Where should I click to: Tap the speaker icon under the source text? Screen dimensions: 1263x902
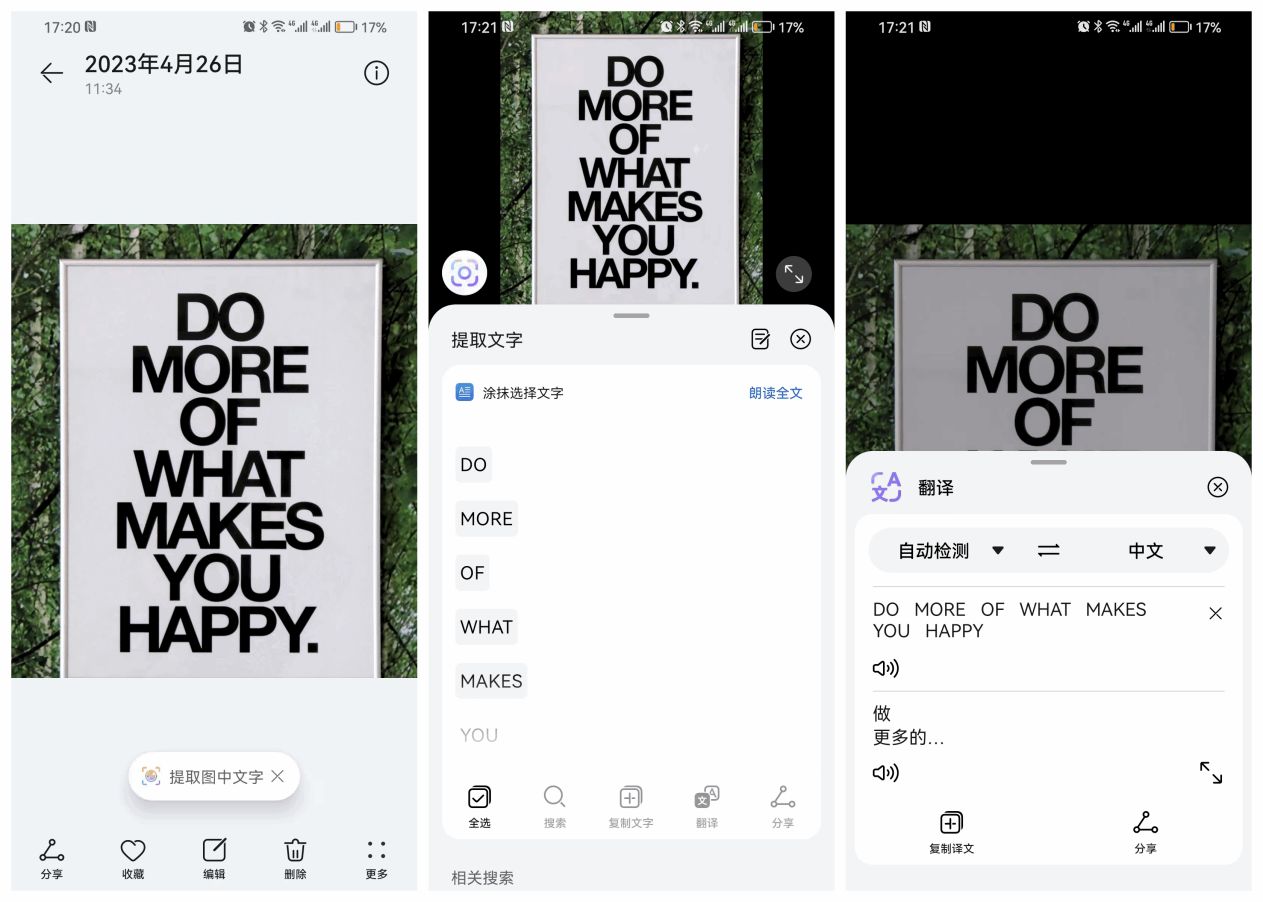tap(884, 667)
